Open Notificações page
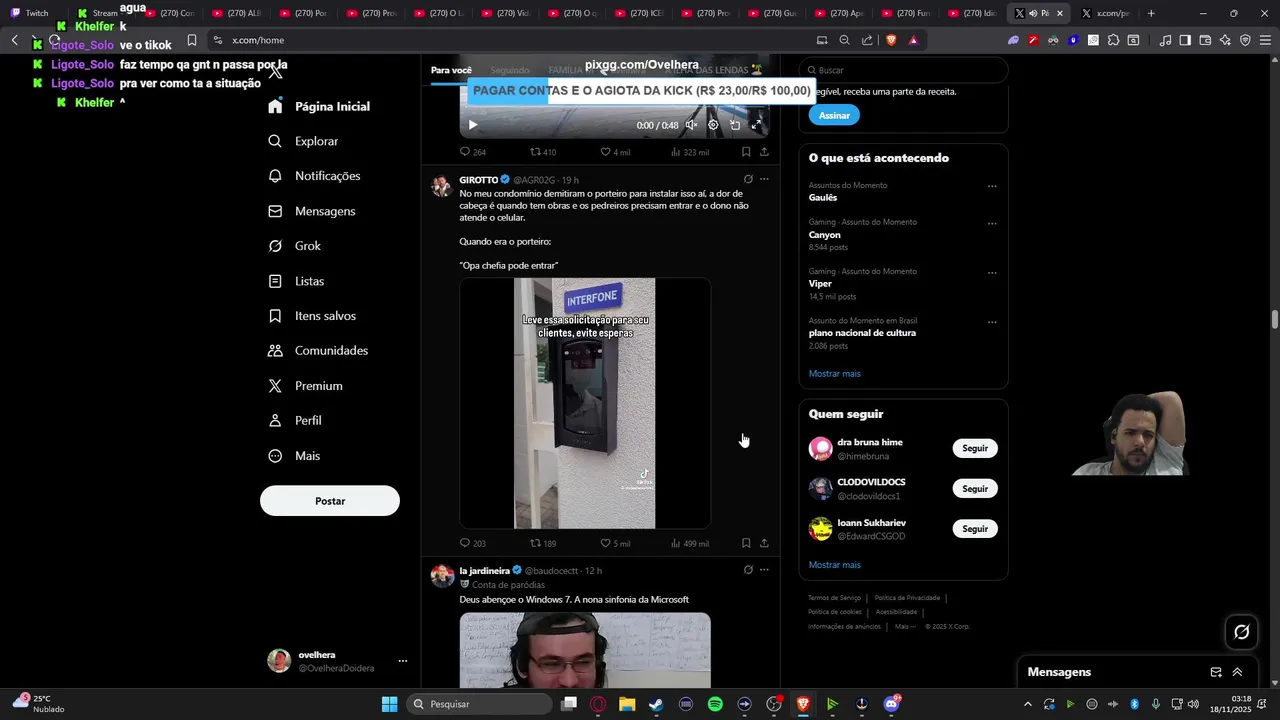1280x720 pixels. click(x=314, y=176)
